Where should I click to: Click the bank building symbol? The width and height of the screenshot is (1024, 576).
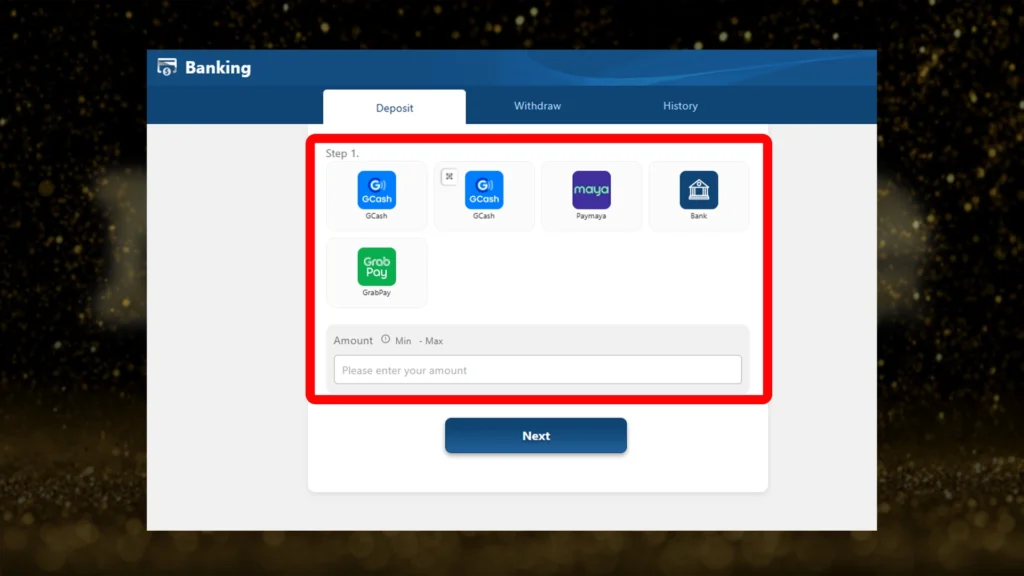[x=698, y=188]
